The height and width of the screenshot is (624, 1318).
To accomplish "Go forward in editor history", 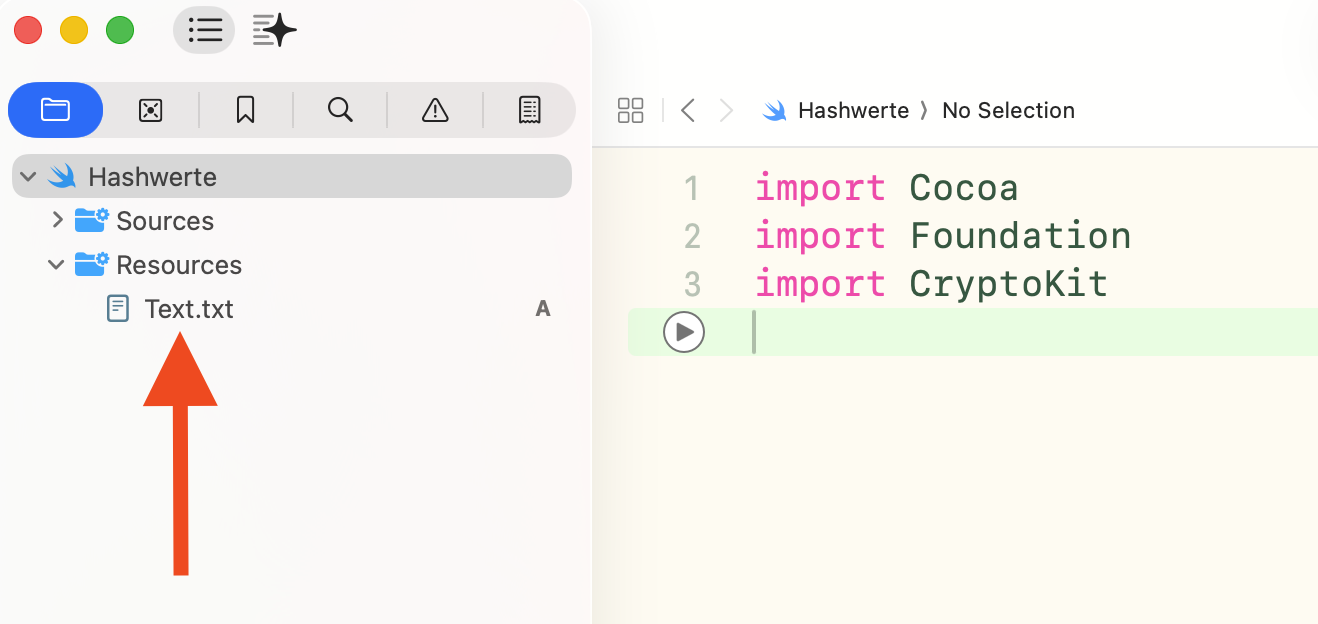I will tap(727, 110).
